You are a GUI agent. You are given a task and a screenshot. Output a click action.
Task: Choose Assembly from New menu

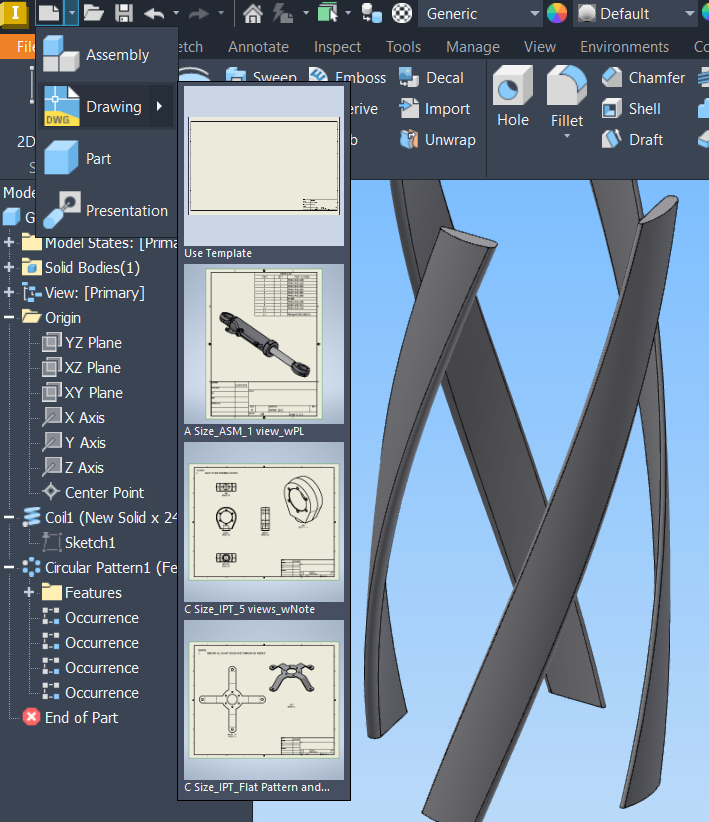click(106, 55)
